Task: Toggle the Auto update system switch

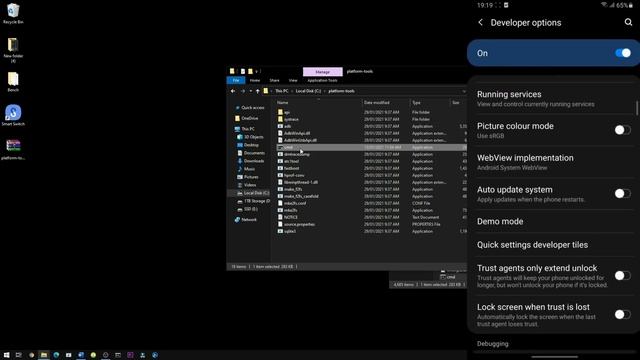Action: [622, 193]
